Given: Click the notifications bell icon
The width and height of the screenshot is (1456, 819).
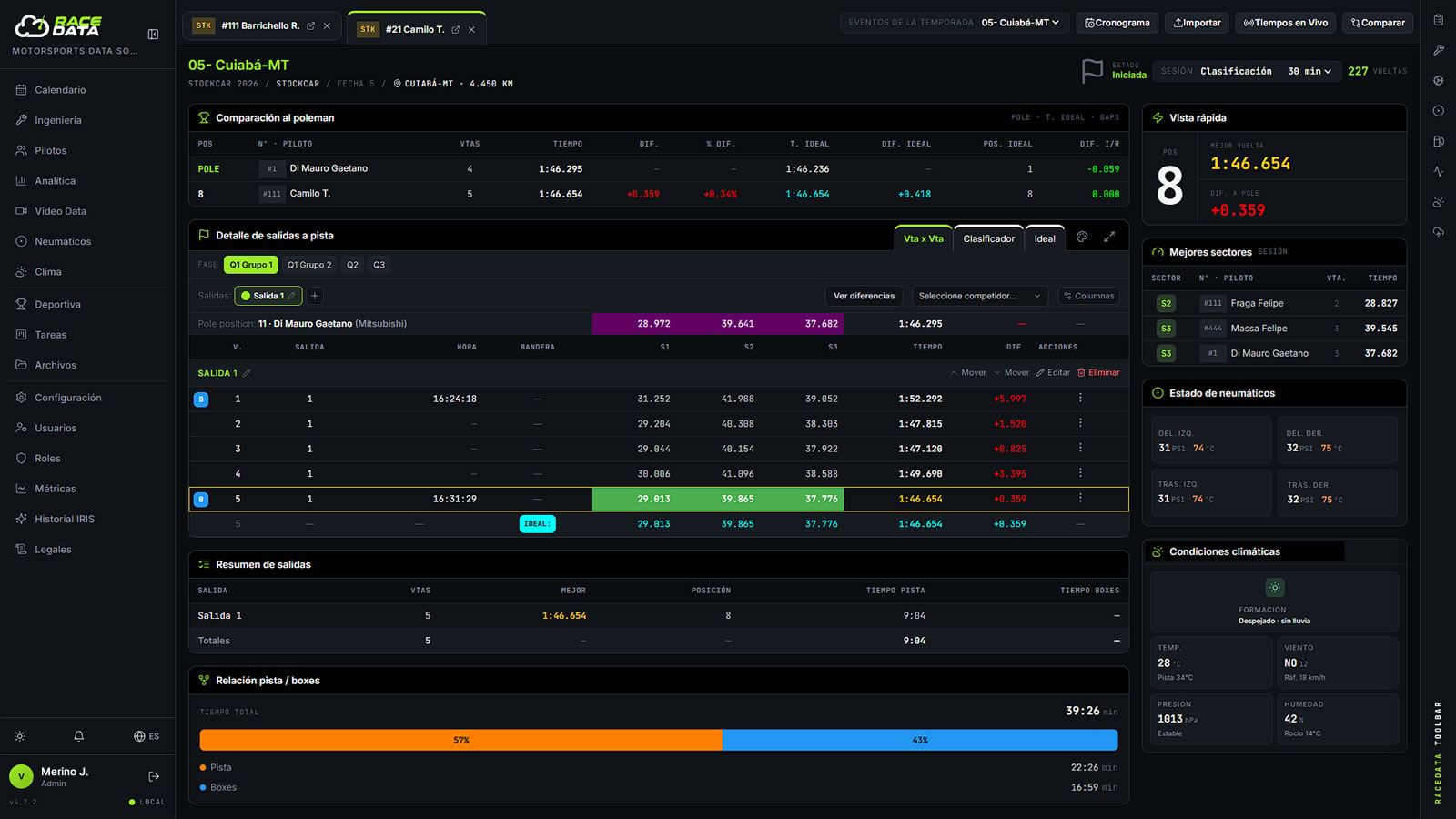Looking at the screenshot, I should (79, 736).
